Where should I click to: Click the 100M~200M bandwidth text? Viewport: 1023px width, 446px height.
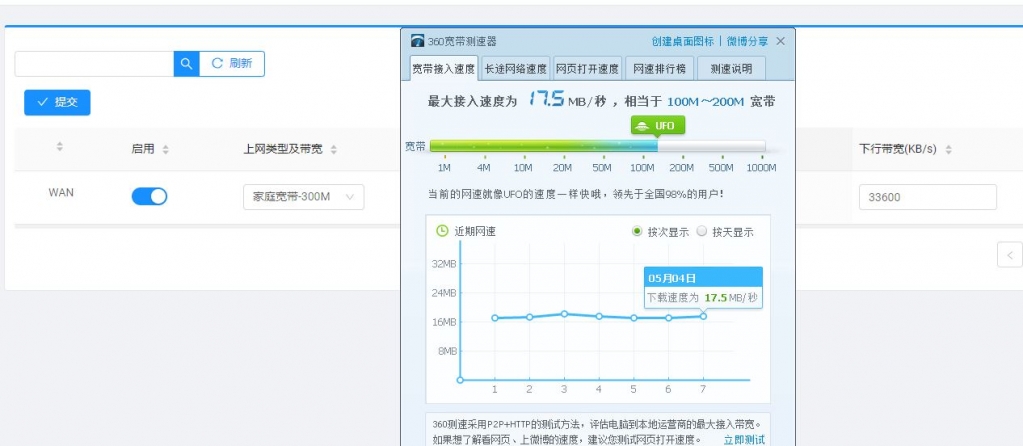(x=705, y=102)
